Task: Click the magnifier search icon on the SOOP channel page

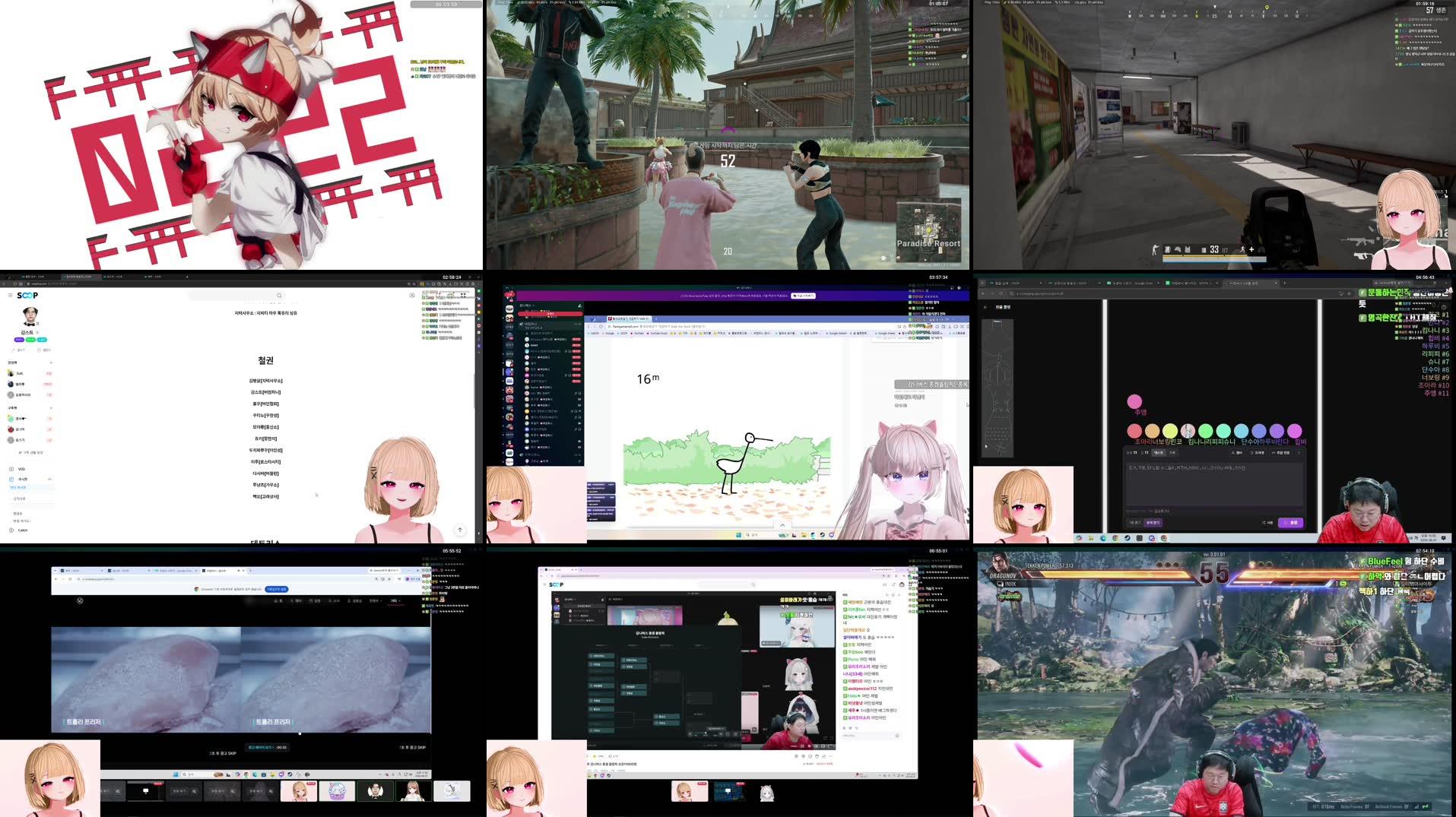Action: click(x=279, y=296)
